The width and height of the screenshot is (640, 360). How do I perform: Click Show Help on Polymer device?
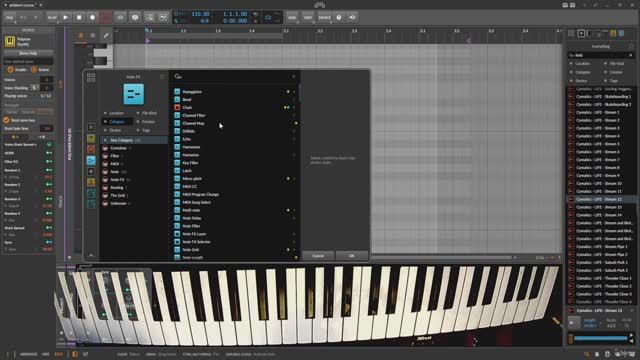click(28, 53)
